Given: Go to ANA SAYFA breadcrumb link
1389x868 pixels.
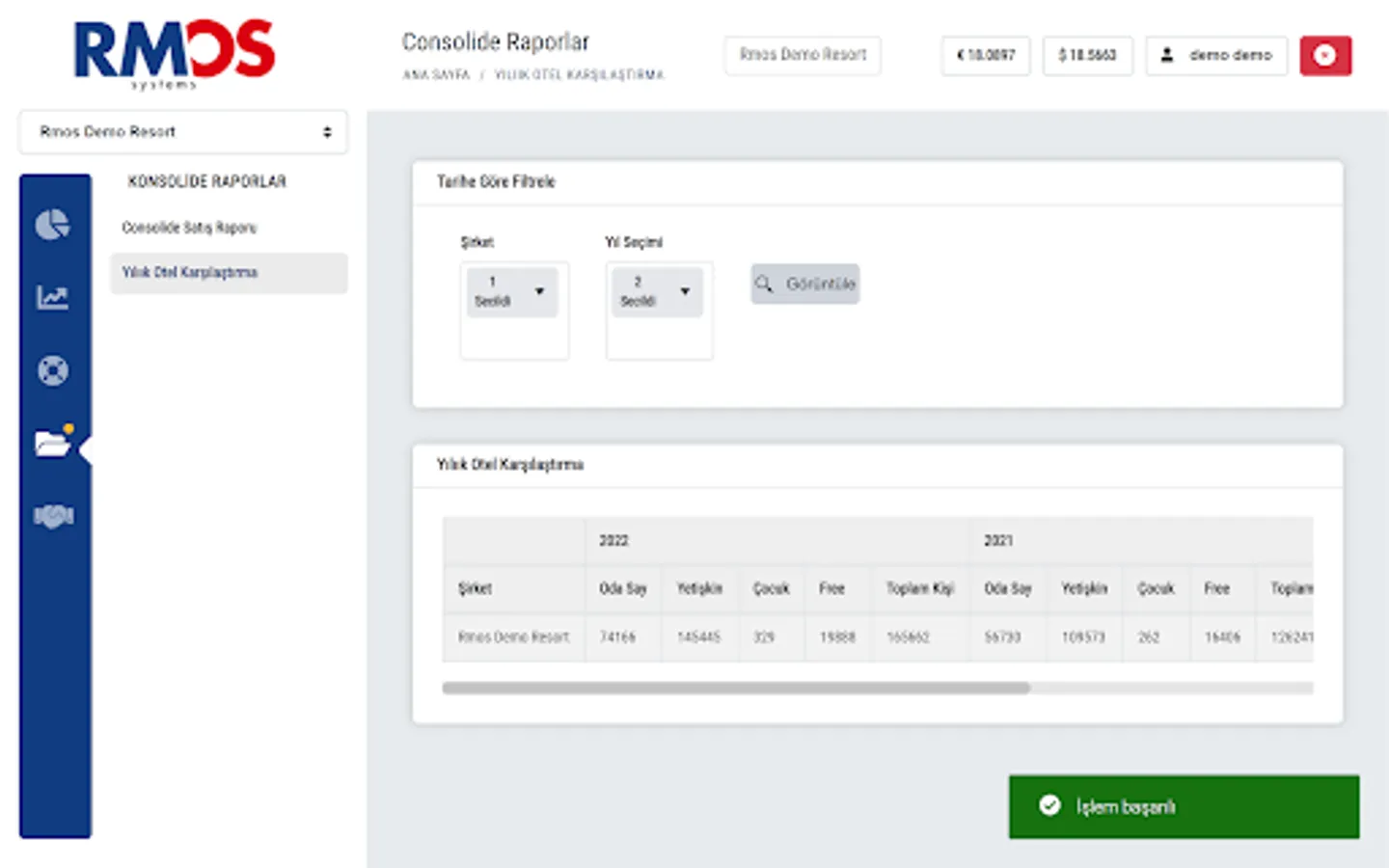Looking at the screenshot, I should click(436, 74).
